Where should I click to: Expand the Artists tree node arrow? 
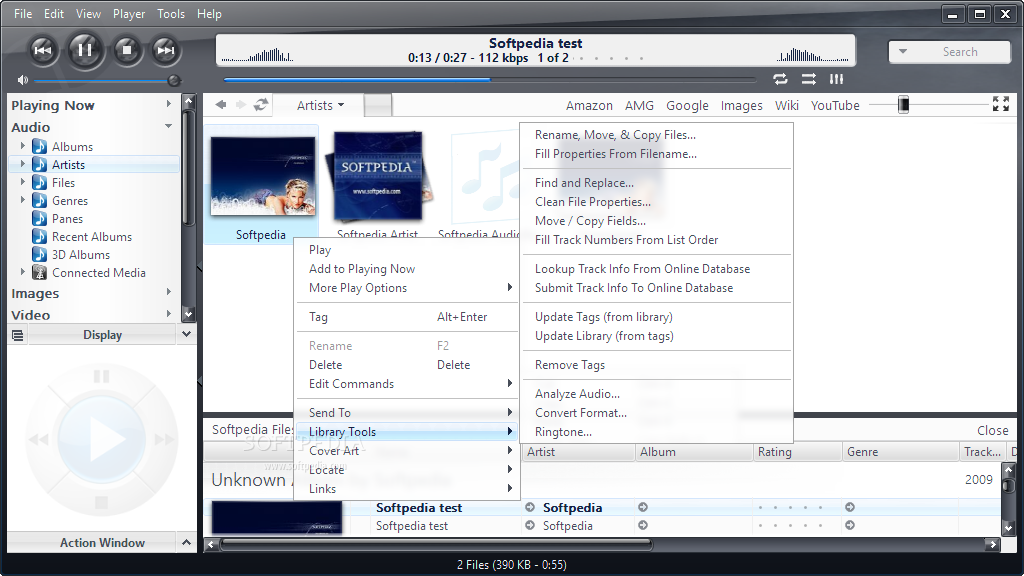pyautogui.click(x=23, y=164)
